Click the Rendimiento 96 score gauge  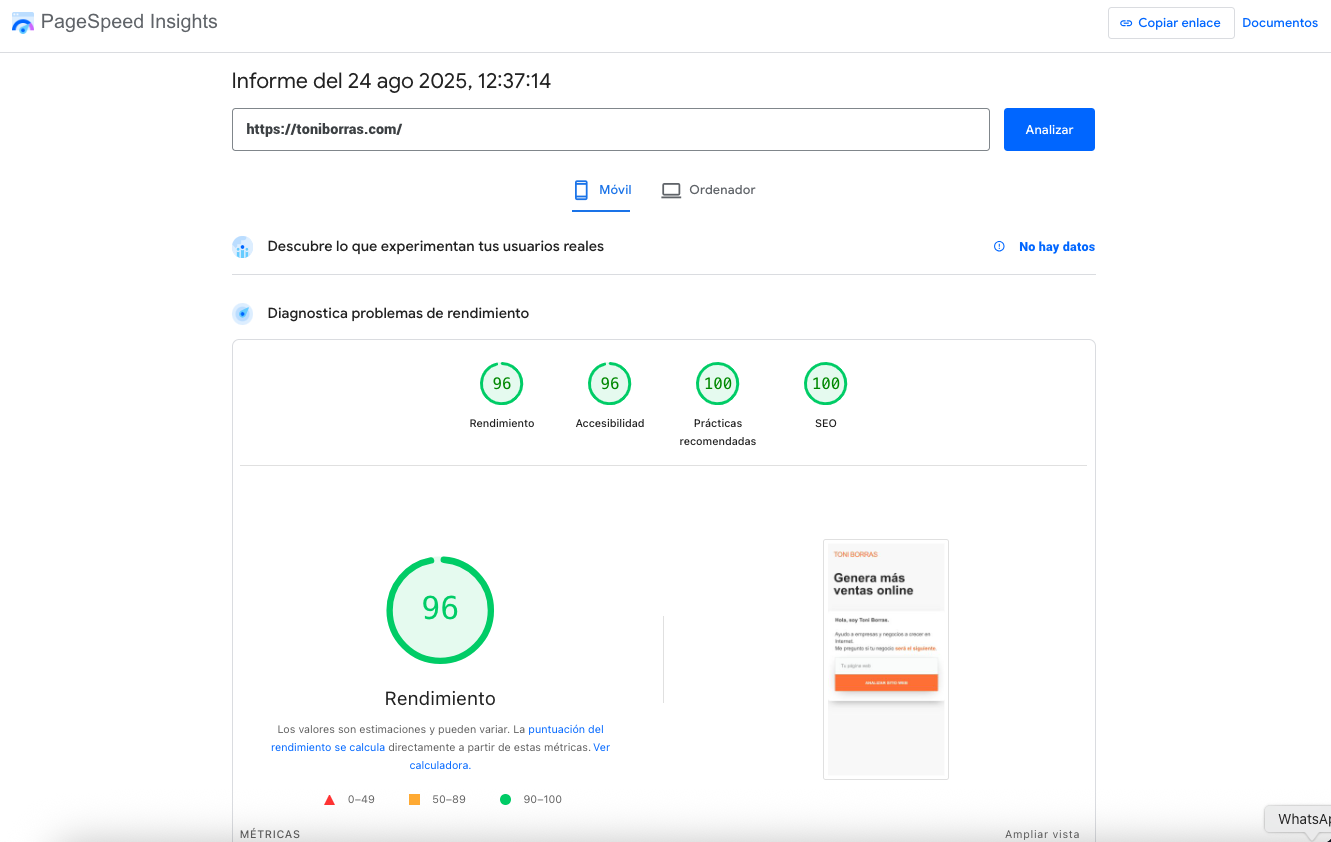click(x=502, y=384)
